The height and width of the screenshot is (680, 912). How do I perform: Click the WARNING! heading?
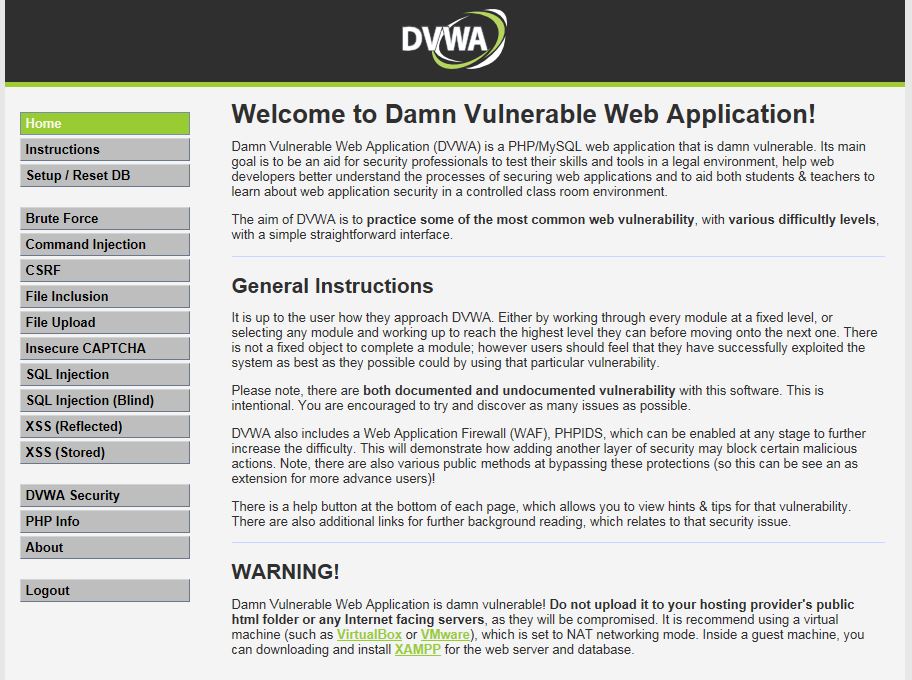[285, 572]
